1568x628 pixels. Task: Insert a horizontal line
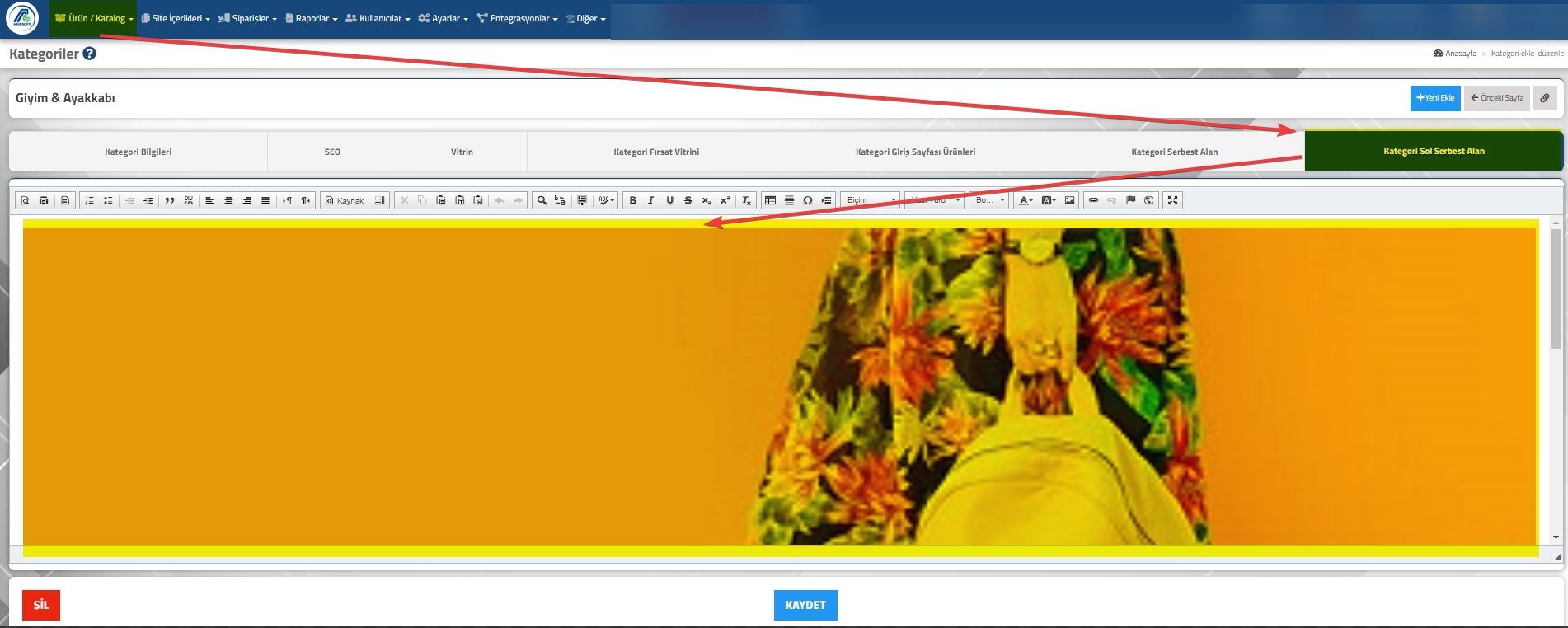pyautogui.click(x=789, y=200)
